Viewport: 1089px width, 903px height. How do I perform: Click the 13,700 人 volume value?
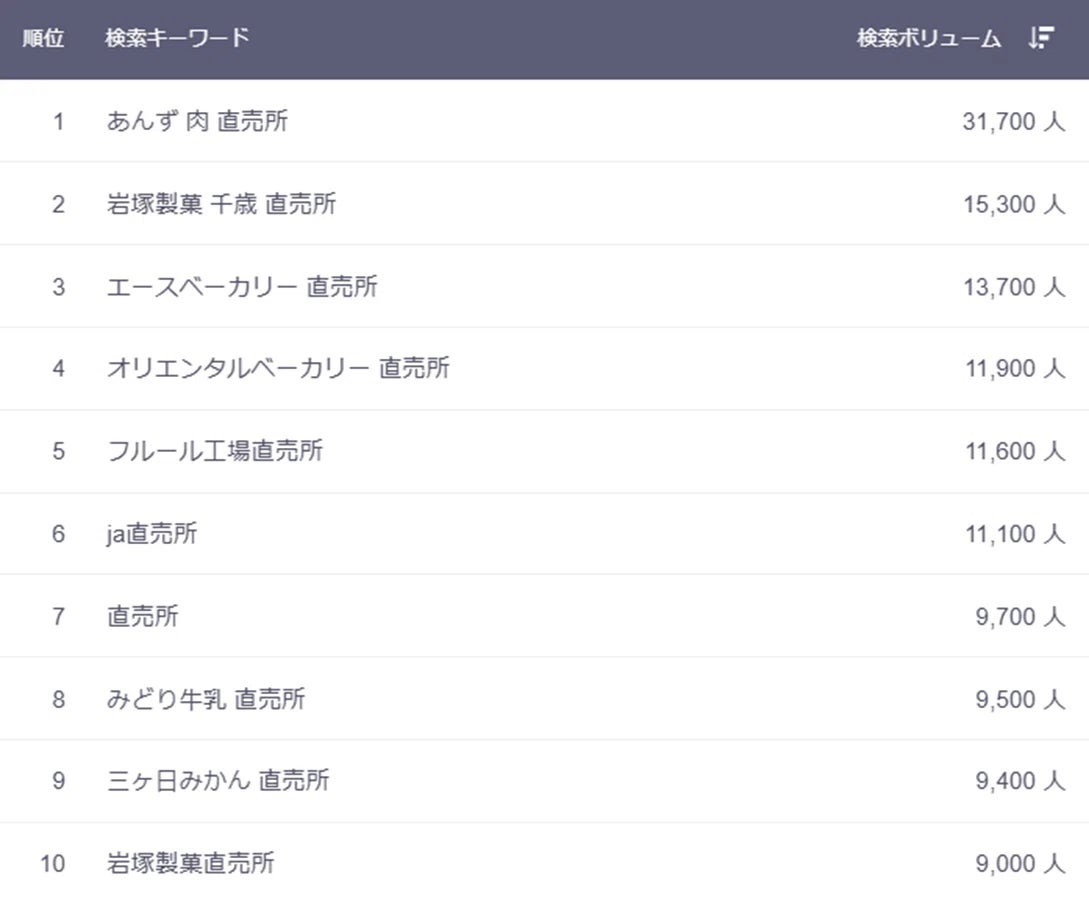point(1013,287)
